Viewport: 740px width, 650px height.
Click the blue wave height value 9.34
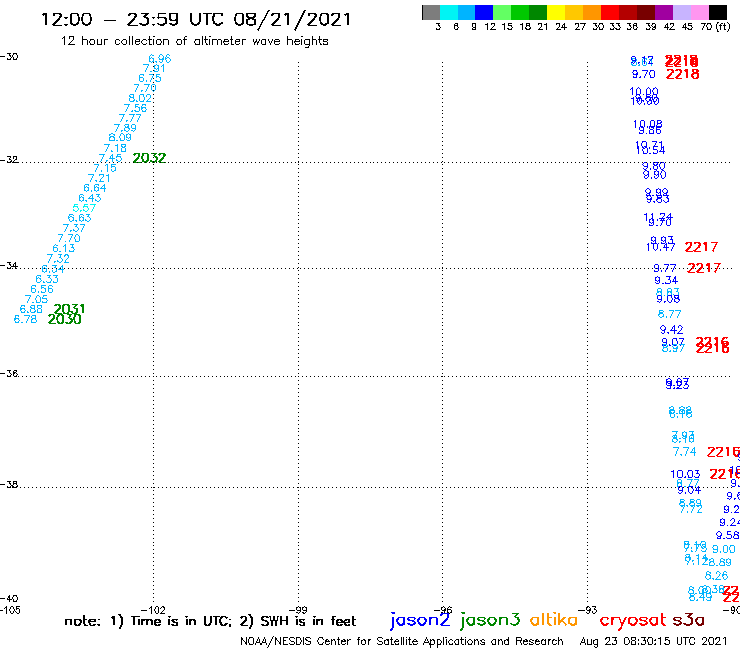click(666, 280)
